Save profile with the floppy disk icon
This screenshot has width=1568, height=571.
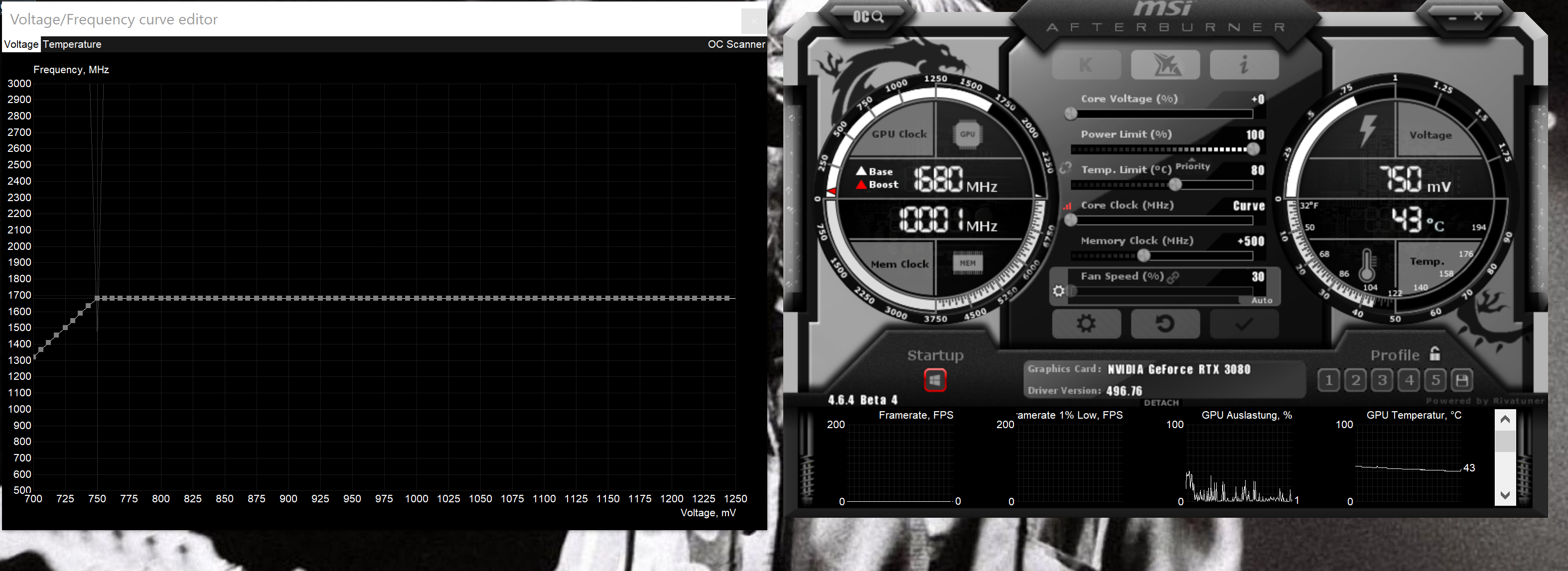[x=1461, y=381]
